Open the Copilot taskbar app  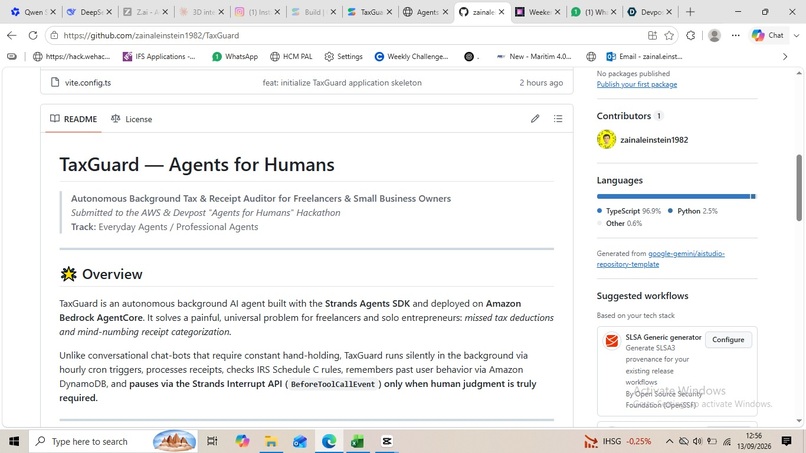(x=242, y=441)
